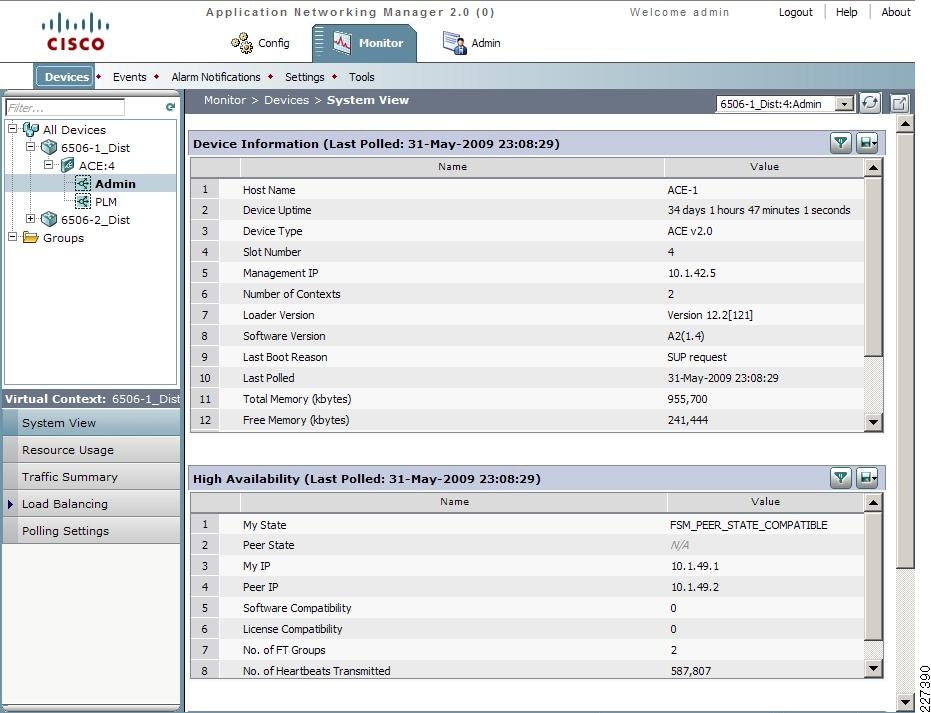Open the About link
This screenshot has height=713, width=931.
pyautogui.click(x=895, y=12)
